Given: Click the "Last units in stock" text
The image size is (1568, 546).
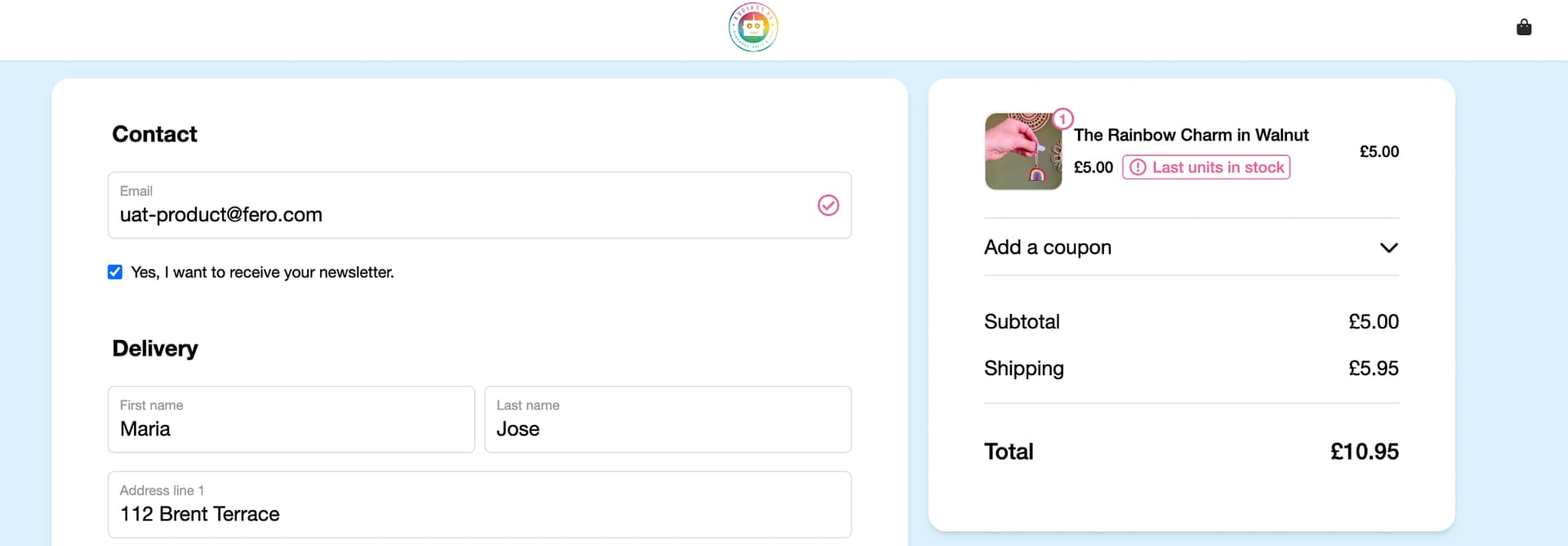Looking at the screenshot, I should click(1218, 168).
